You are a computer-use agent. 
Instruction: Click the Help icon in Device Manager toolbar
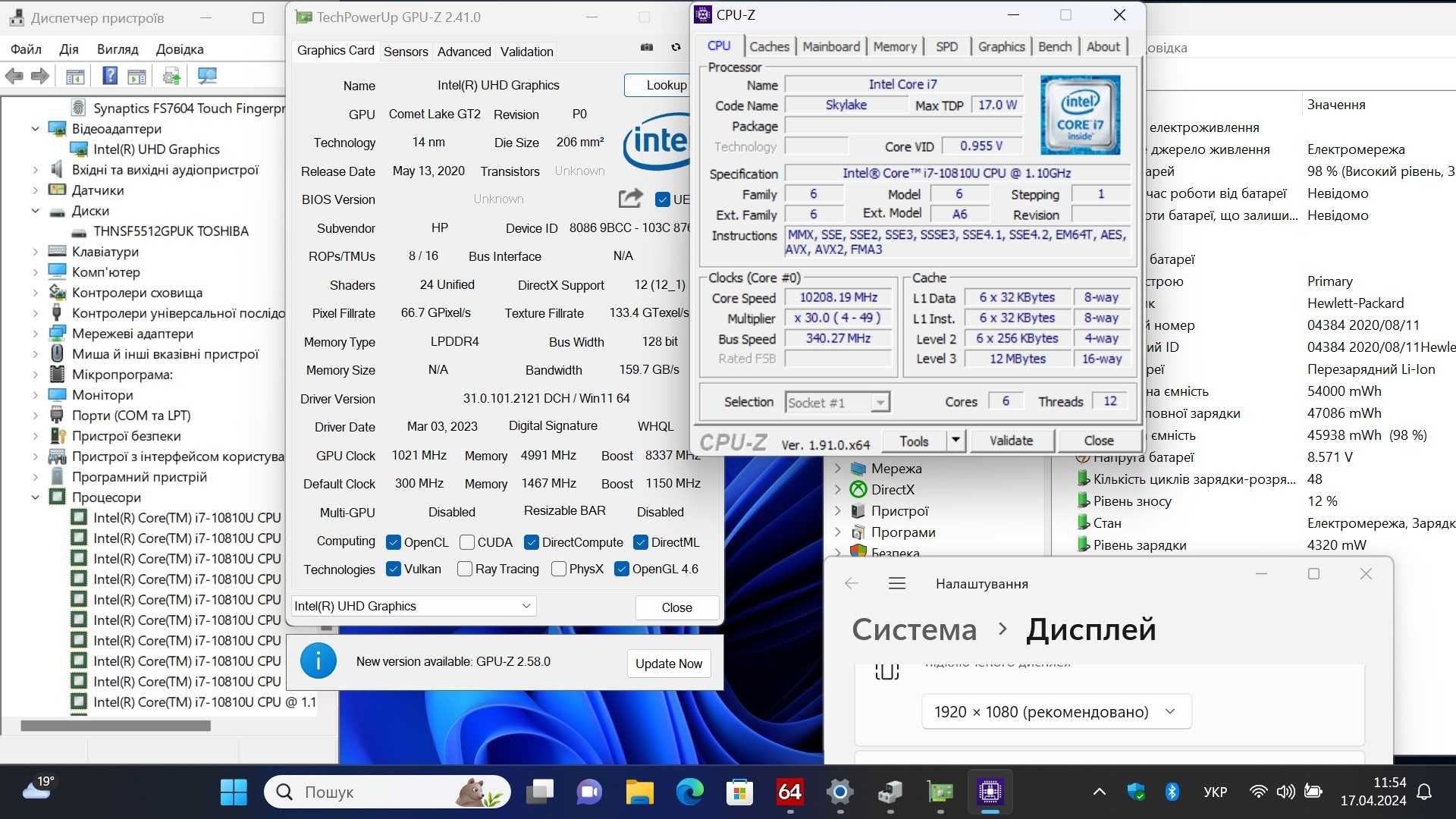[110, 76]
